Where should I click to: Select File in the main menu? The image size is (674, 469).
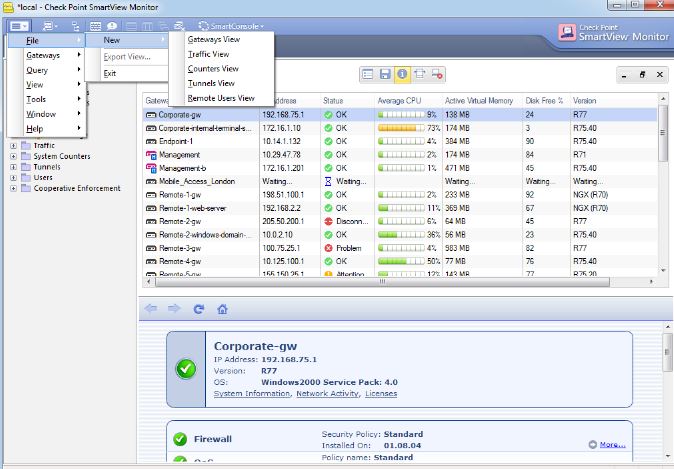[x=47, y=40]
